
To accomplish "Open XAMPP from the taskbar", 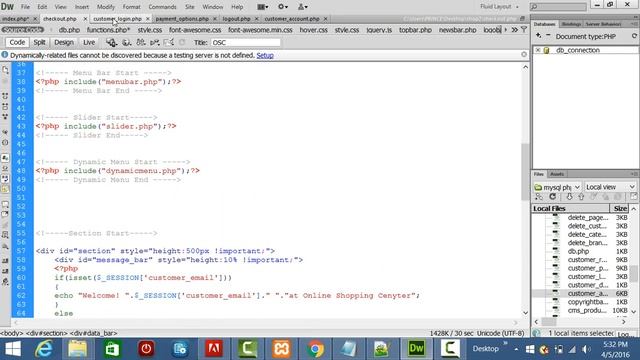I will (281, 349).
